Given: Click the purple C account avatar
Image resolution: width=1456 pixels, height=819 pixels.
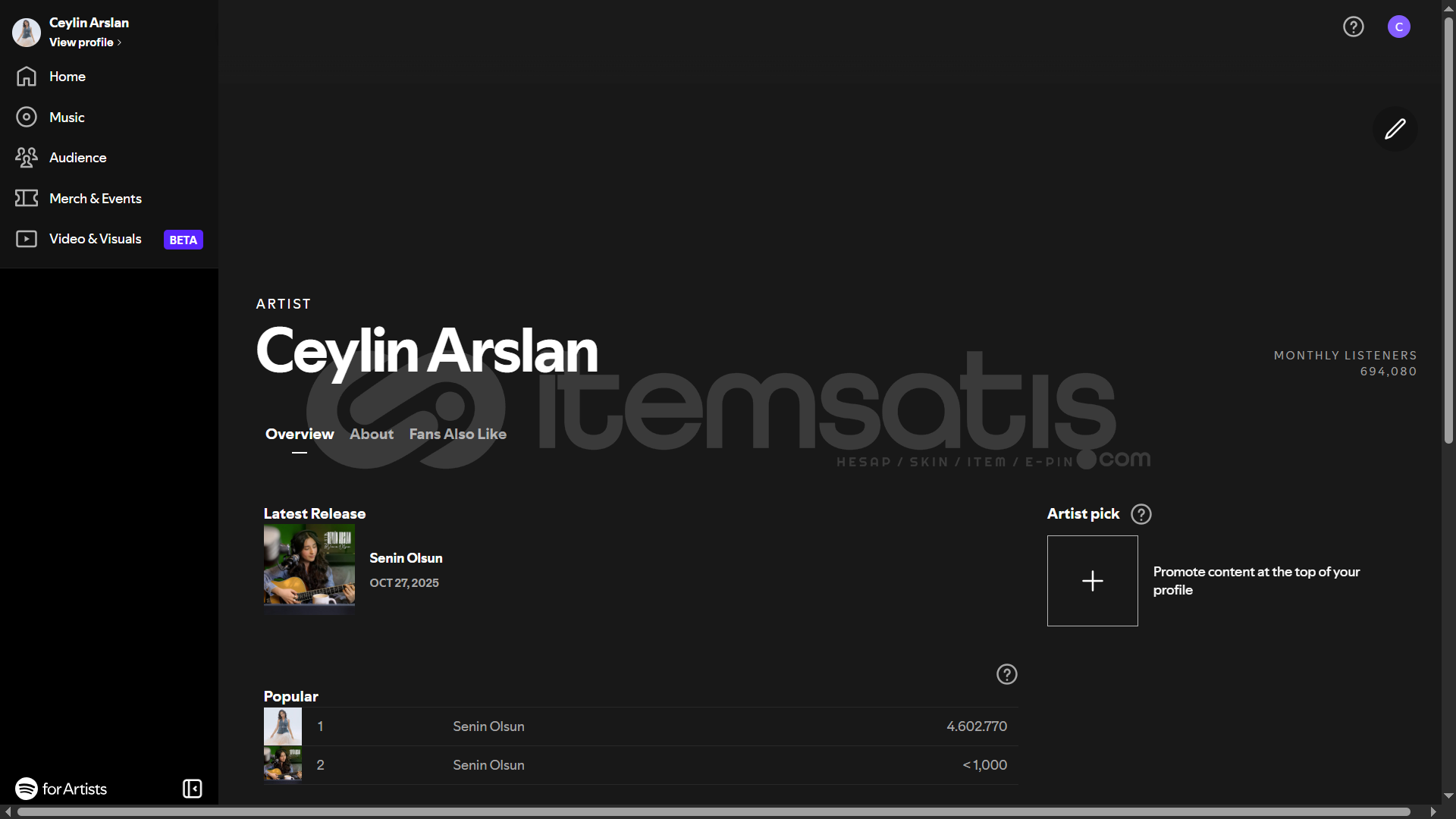Looking at the screenshot, I should pos(1398,27).
